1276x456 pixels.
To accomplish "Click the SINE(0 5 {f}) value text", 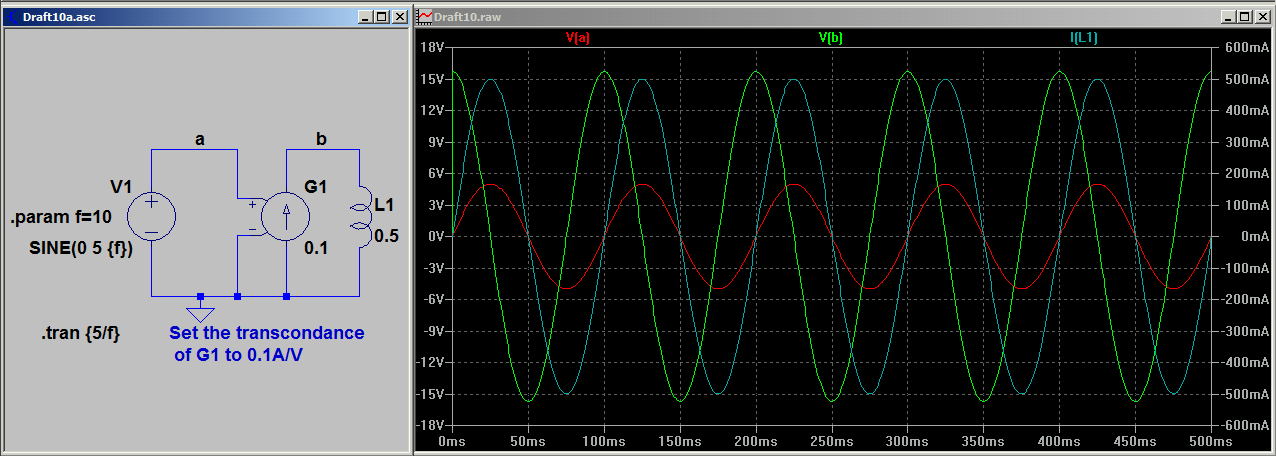I will tap(82, 249).
